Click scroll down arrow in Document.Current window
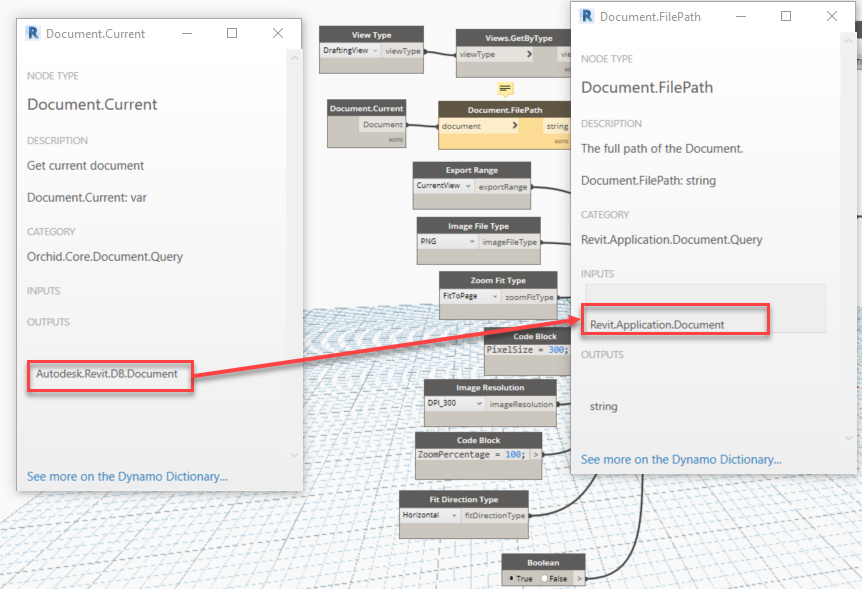The width and height of the screenshot is (862, 589). click(x=294, y=455)
